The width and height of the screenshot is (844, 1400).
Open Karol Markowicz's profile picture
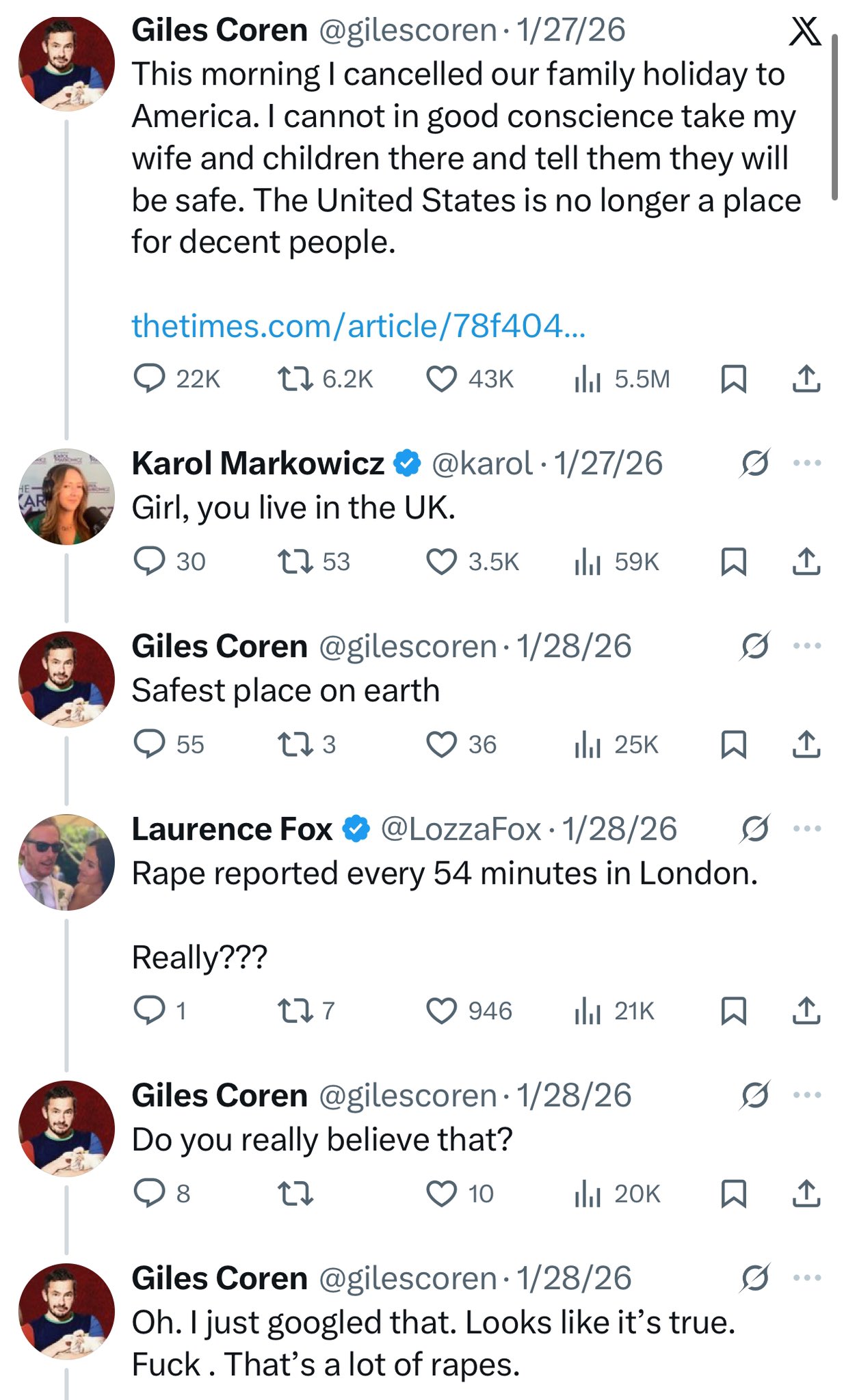pyautogui.click(x=66, y=496)
